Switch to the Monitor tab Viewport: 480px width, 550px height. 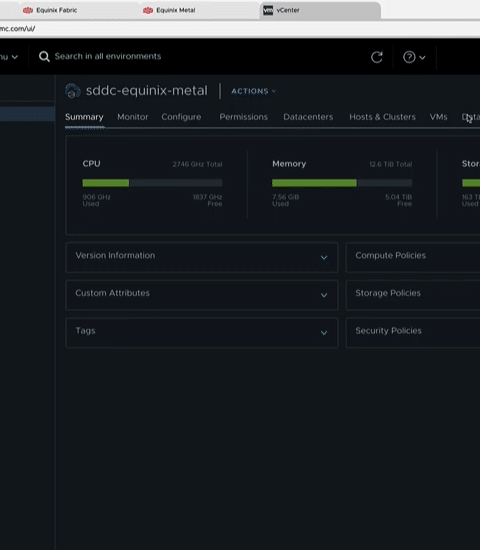click(133, 117)
